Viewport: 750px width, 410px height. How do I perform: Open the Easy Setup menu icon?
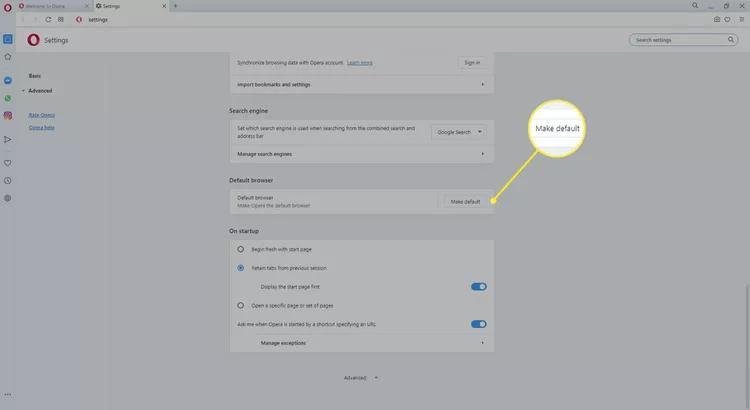click(741, 19)
